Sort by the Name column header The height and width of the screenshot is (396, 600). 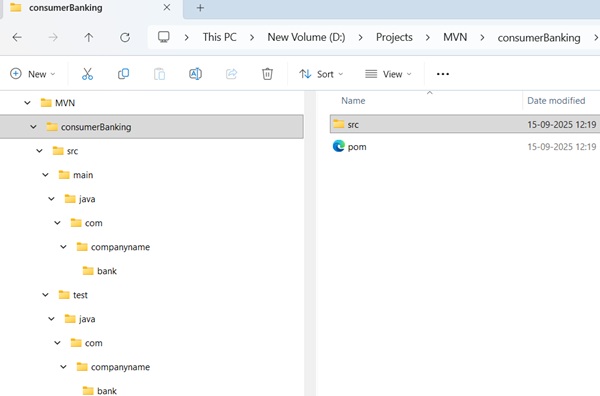353,101
